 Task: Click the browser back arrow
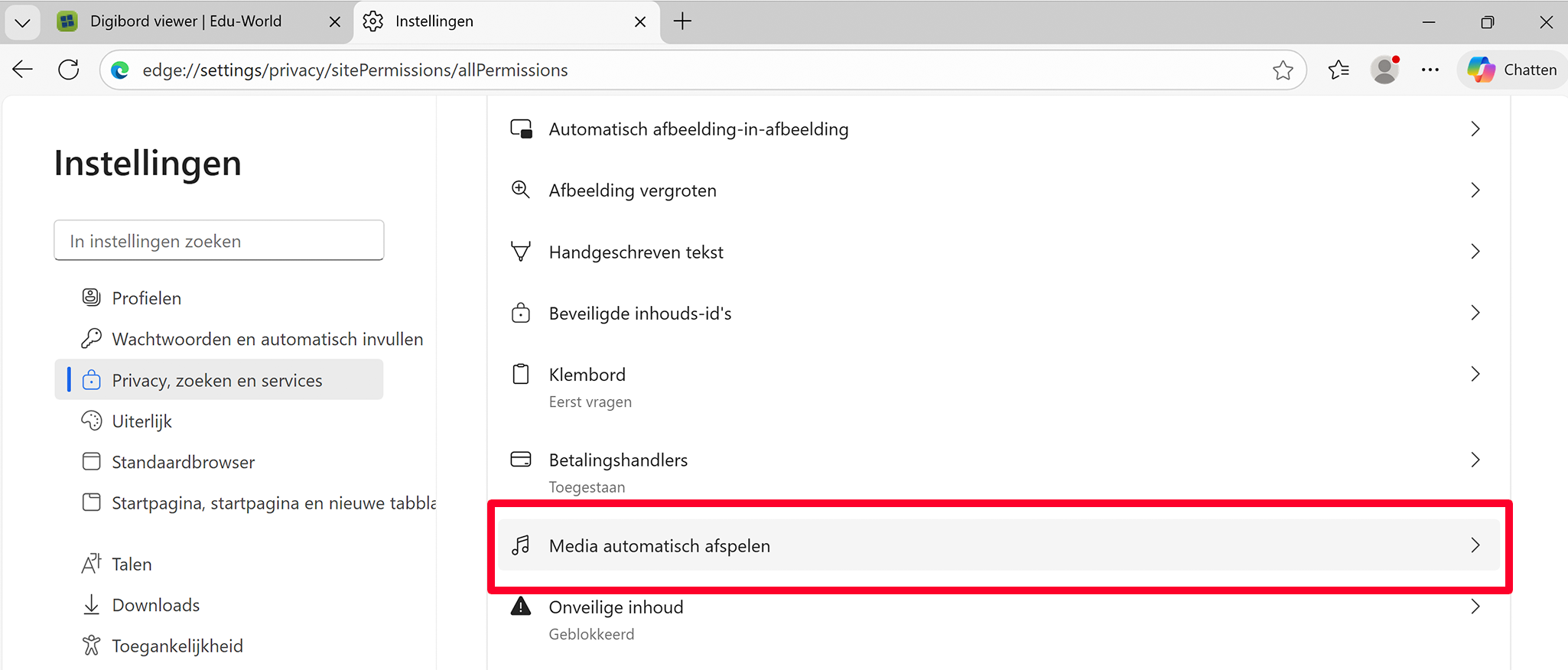pyautogui.click(x=23, y=70)
